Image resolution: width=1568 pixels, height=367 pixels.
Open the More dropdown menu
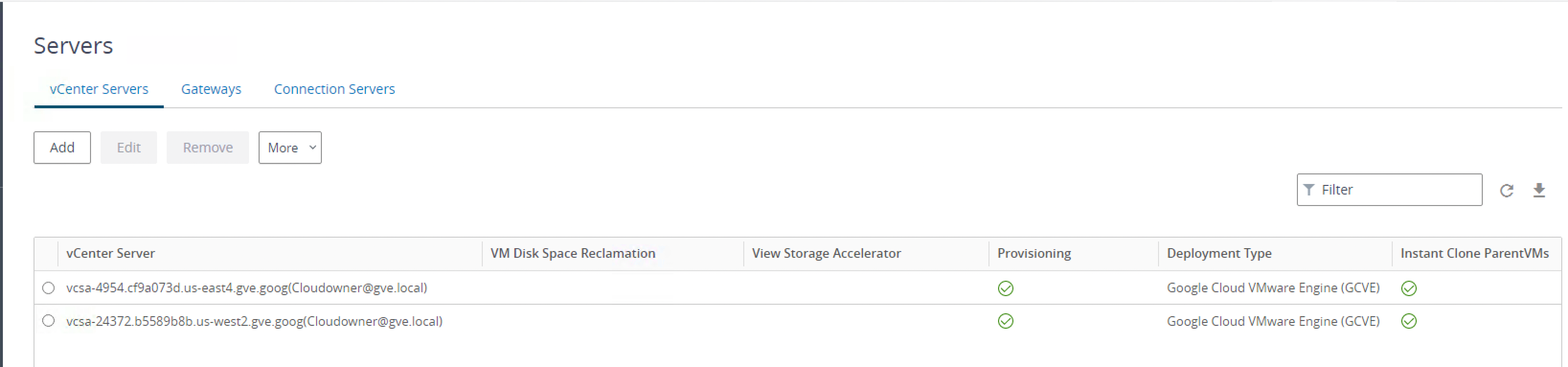pos(290,148)
